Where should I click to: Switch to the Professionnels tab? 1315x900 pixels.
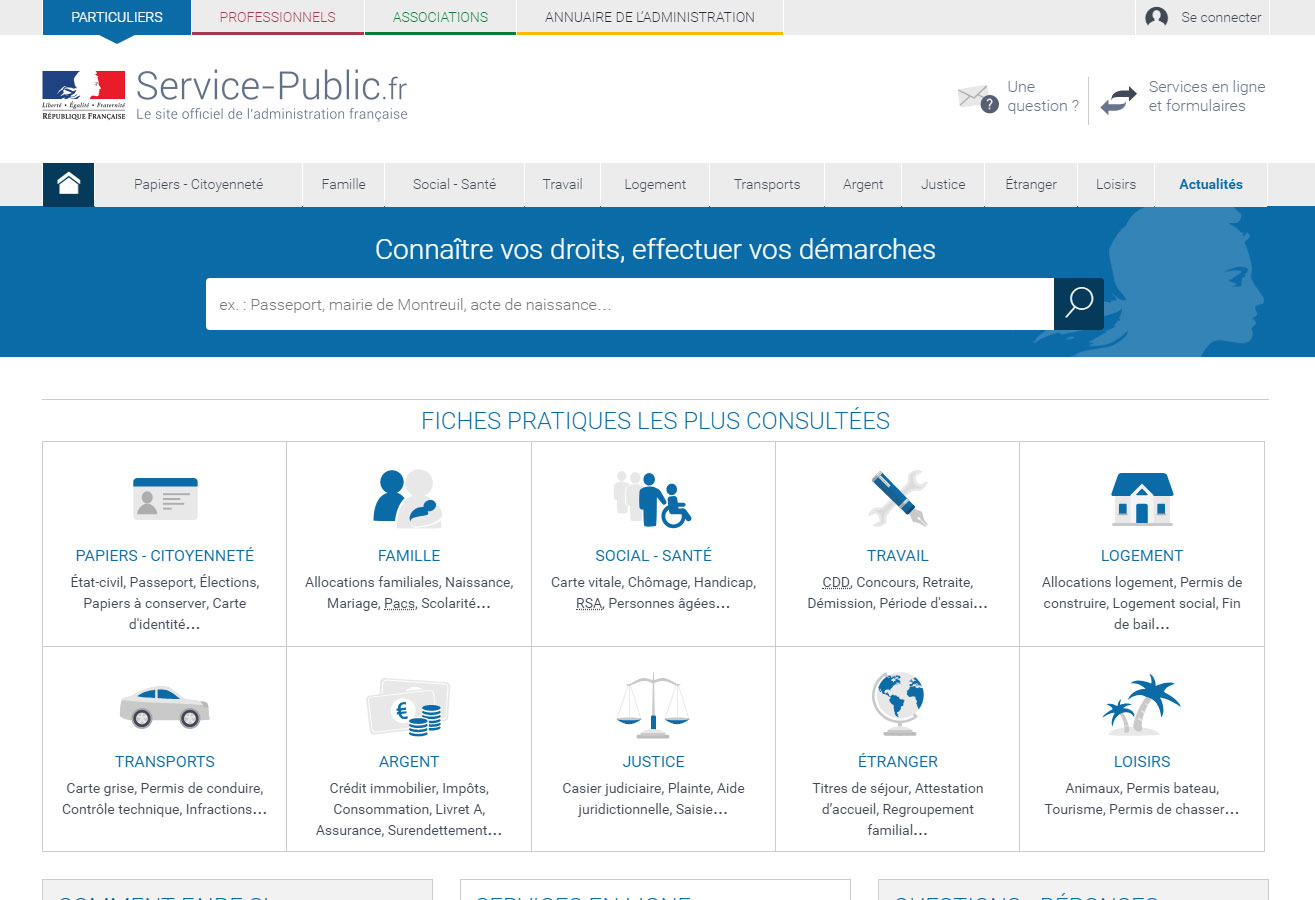(x=277, y=17)
